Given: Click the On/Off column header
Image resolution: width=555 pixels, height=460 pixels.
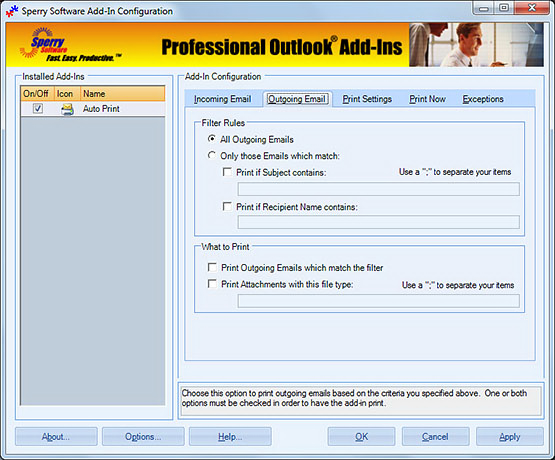Looking at the screenshot, I should [x=37, y=94].
